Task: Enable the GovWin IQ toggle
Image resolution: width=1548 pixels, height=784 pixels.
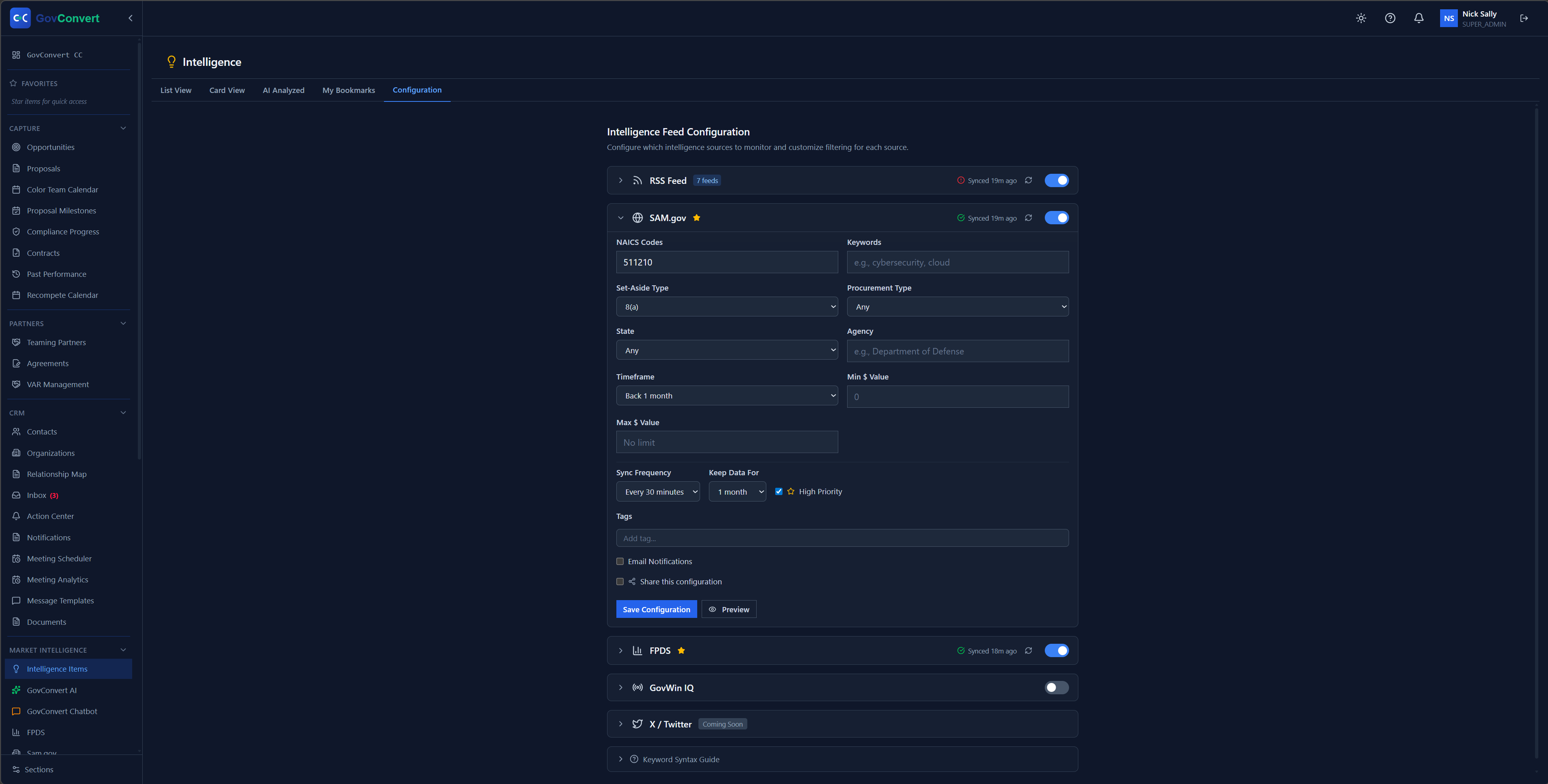Action: click(1057, 687)
